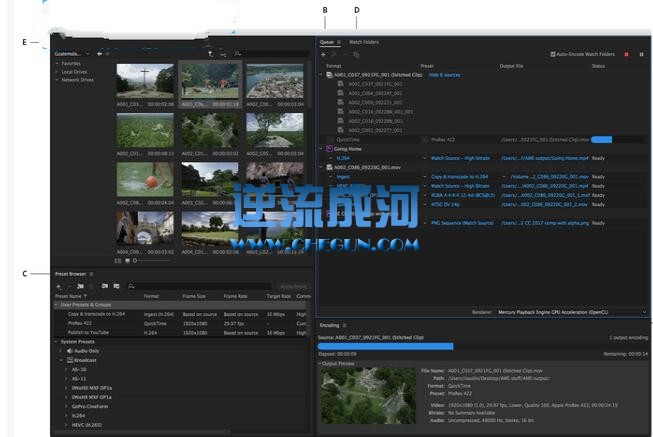Click the Audio Only speaker icon
This screenshot has width=653, height=437.
(x=70, y=351)
